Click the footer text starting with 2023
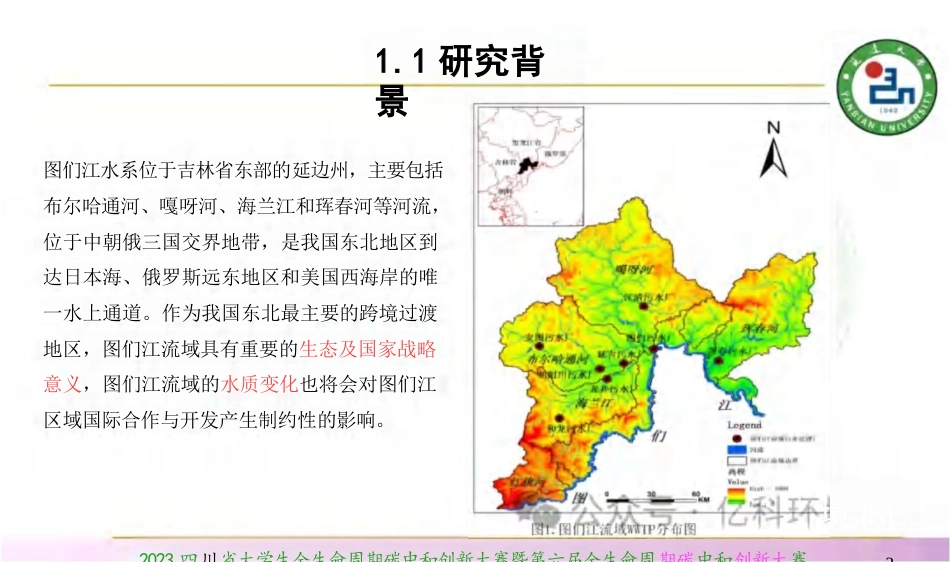 click(x=473, y=557)
